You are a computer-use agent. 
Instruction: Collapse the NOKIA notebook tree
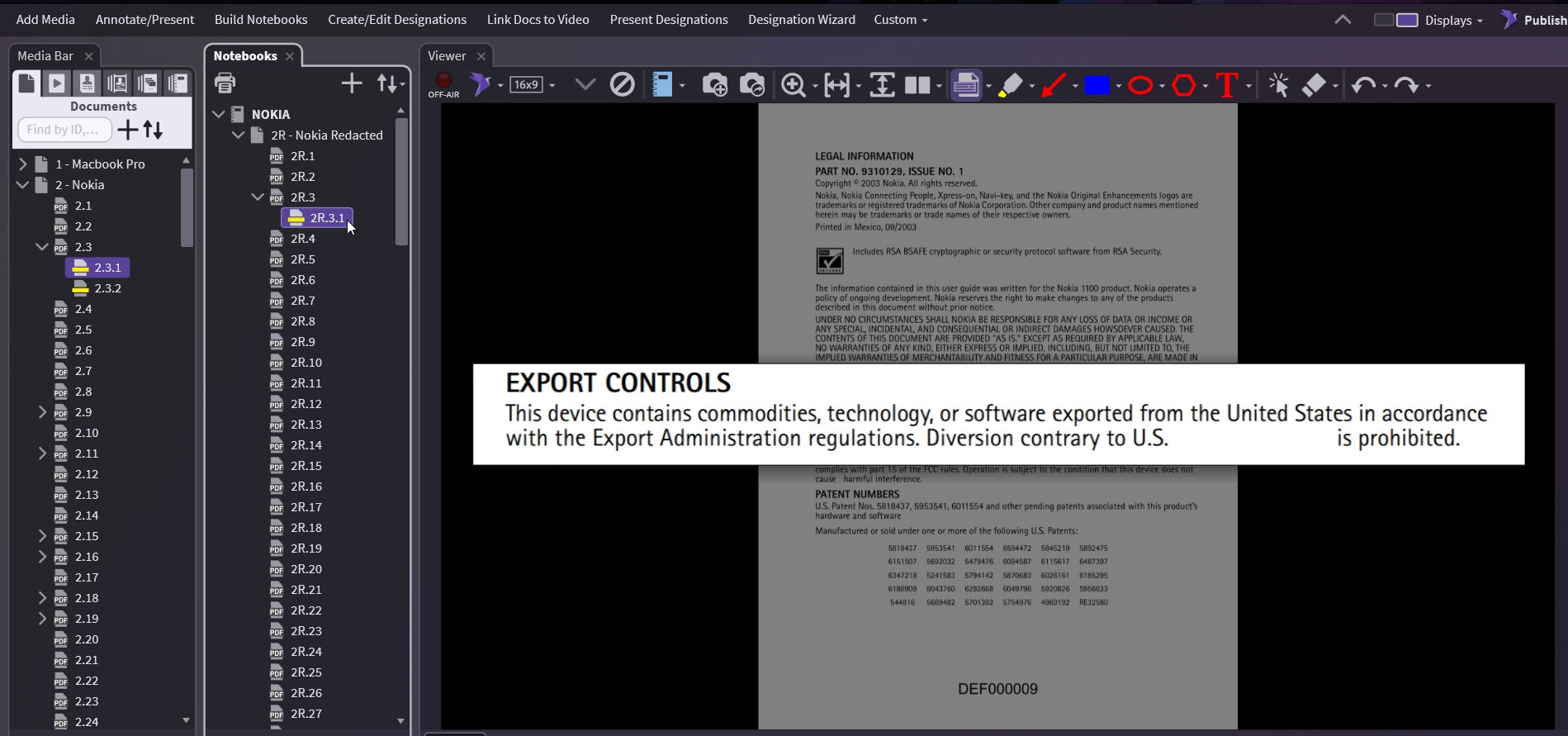click(x=219, y=114)
